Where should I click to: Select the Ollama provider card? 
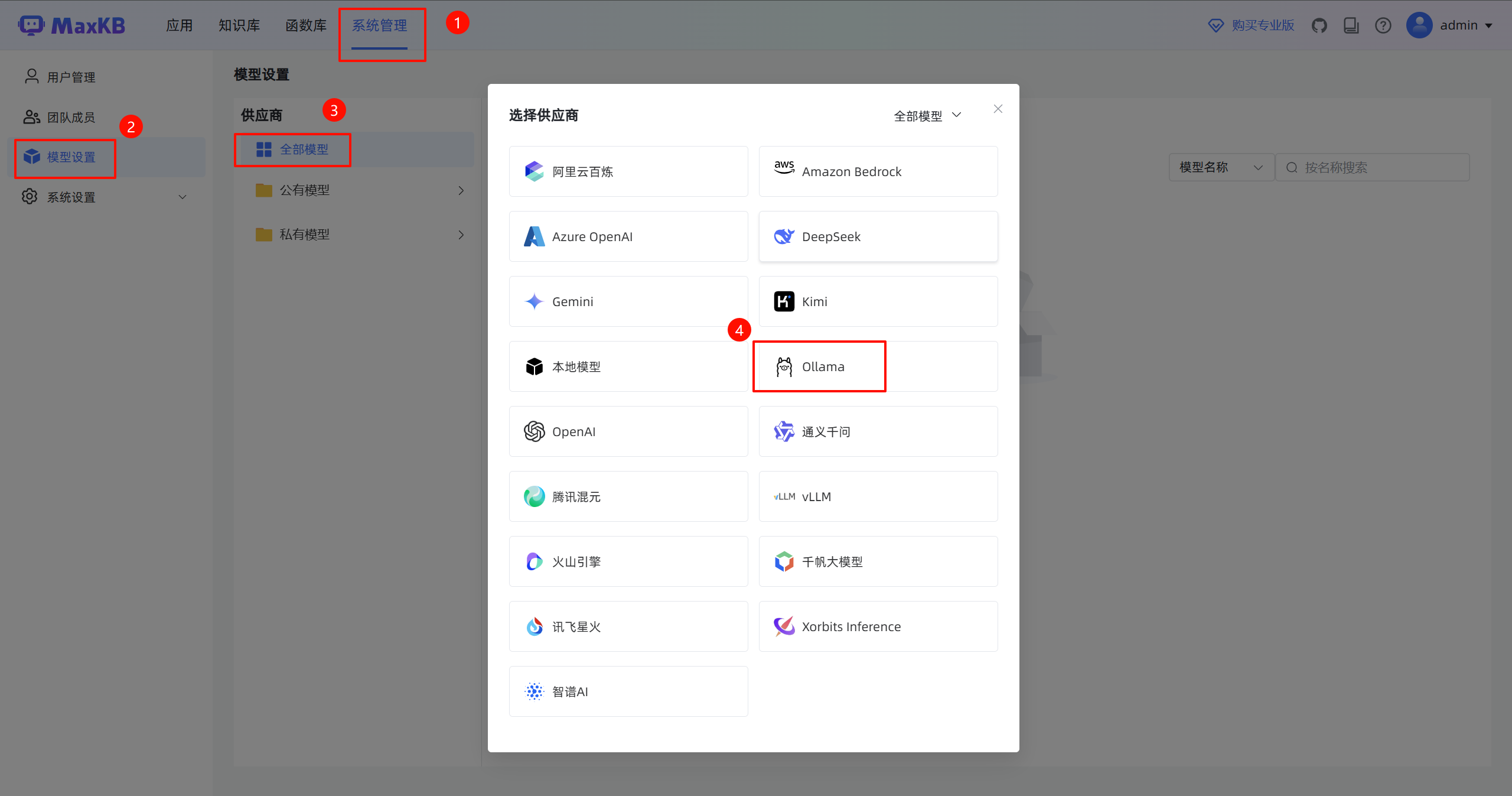[878, 366]
